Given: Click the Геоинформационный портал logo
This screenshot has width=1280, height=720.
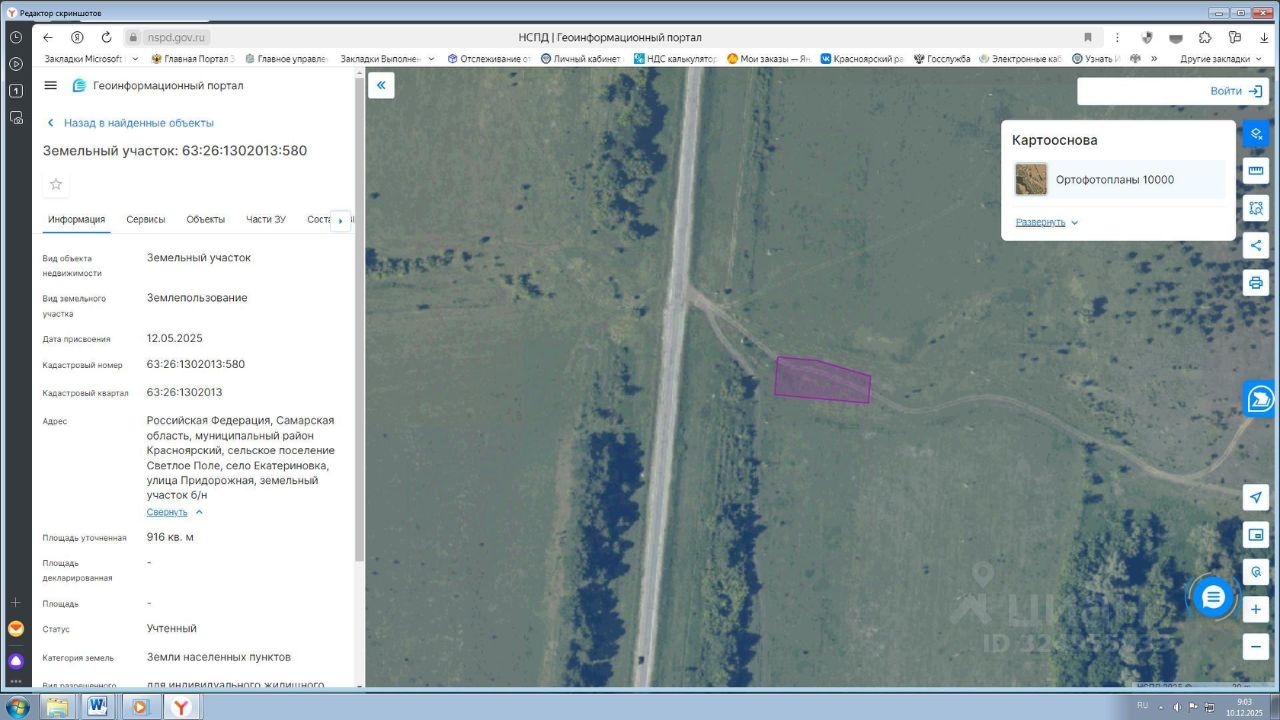Looking at the screenshot, I should coord(158,86).
